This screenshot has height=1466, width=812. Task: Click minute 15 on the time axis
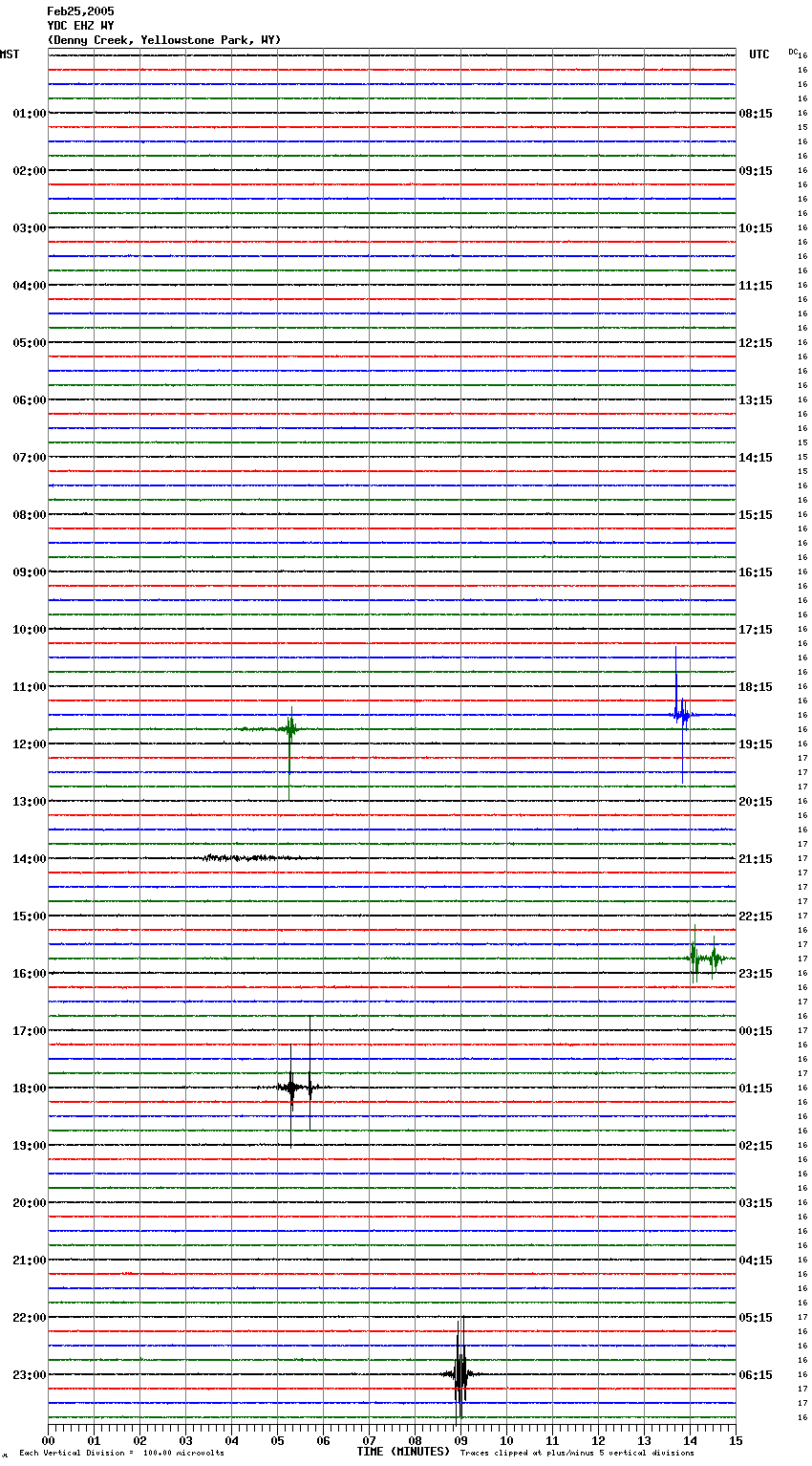click(736, 1441)
